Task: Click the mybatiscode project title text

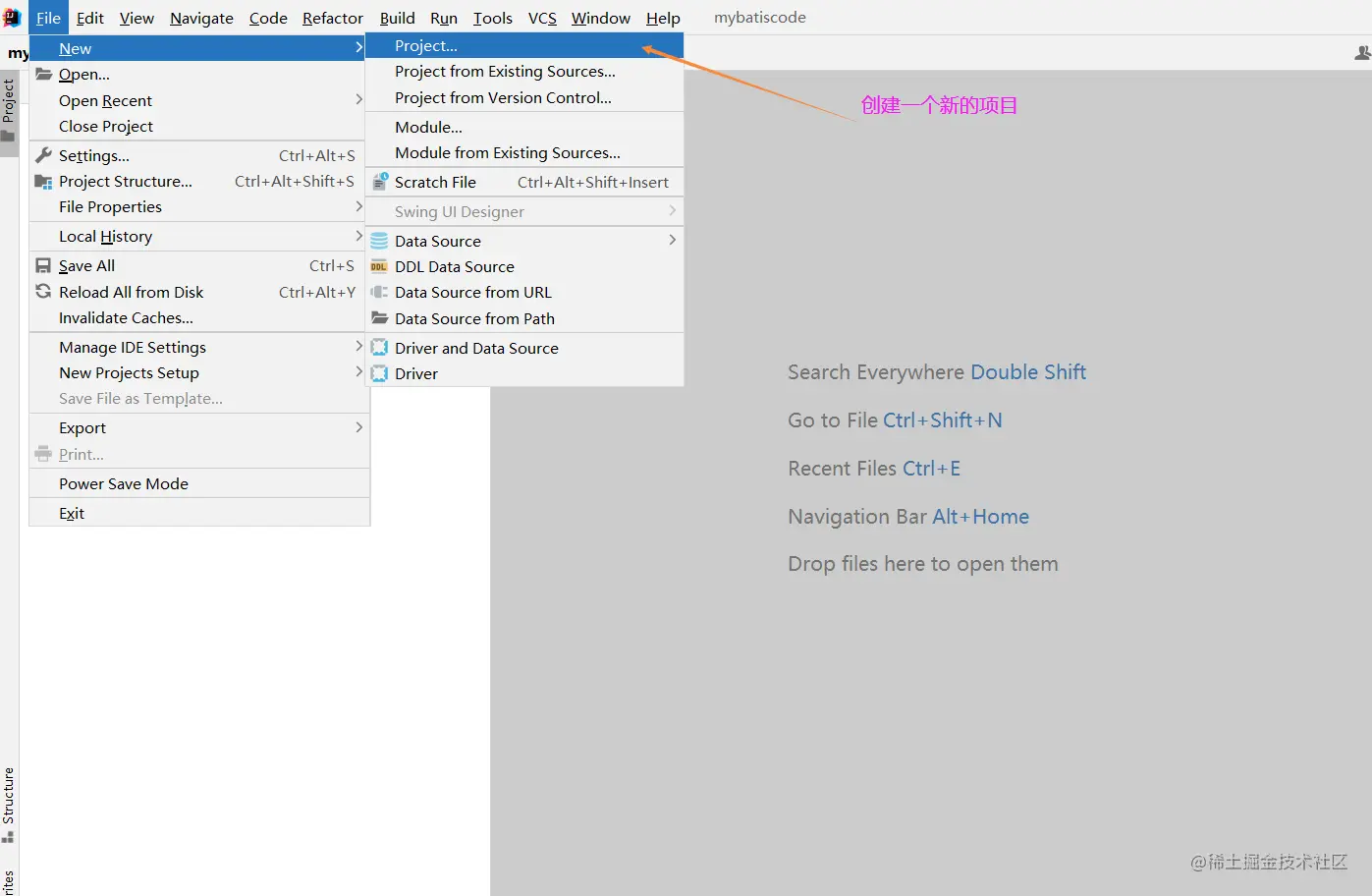Action: click(760, 18)
